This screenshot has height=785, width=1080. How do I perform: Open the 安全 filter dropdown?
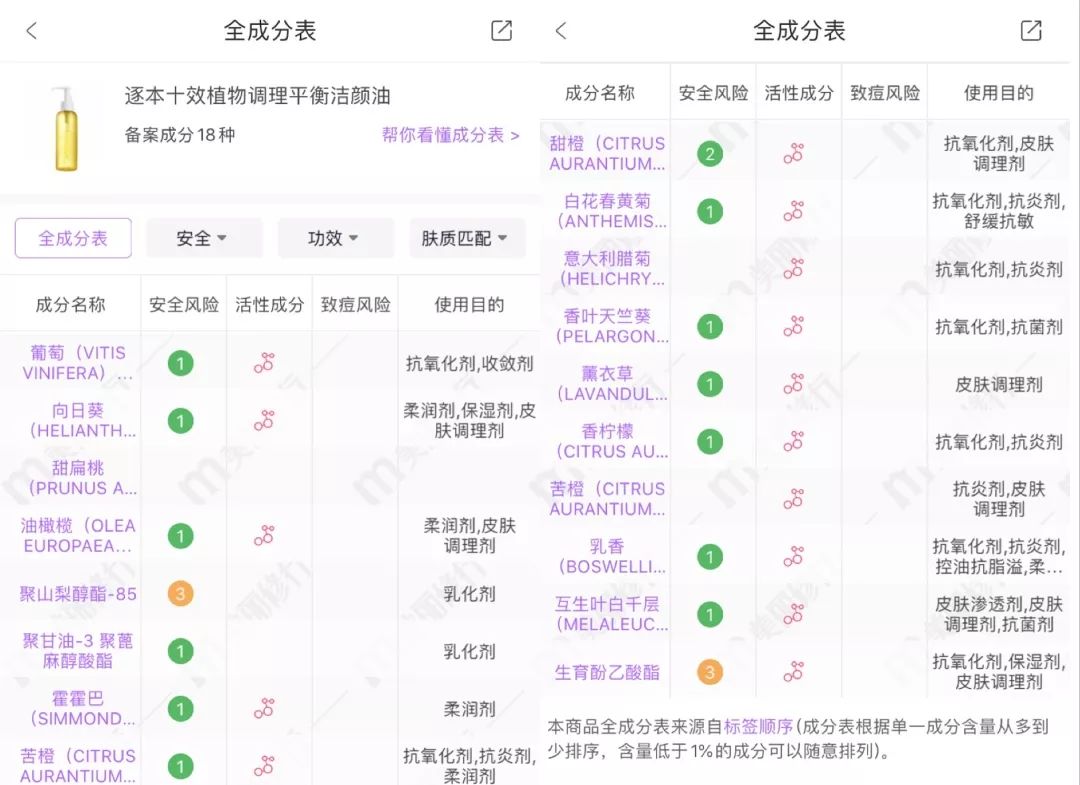204,238
